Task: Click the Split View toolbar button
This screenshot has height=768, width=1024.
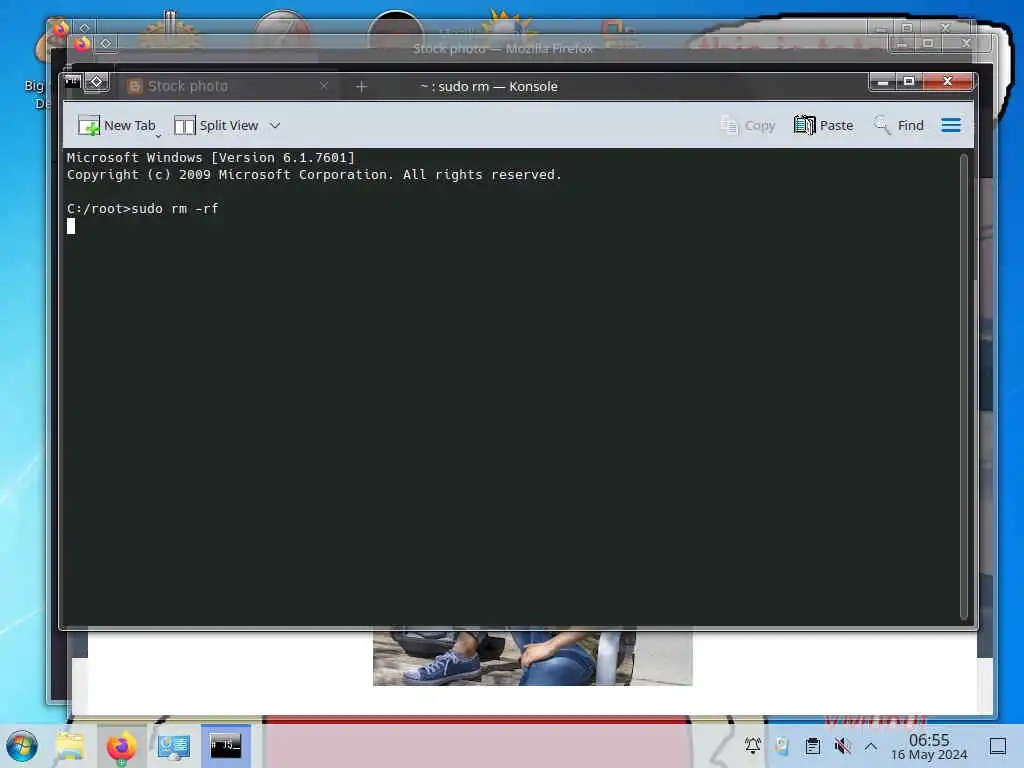Action: (x=216, y=125)
